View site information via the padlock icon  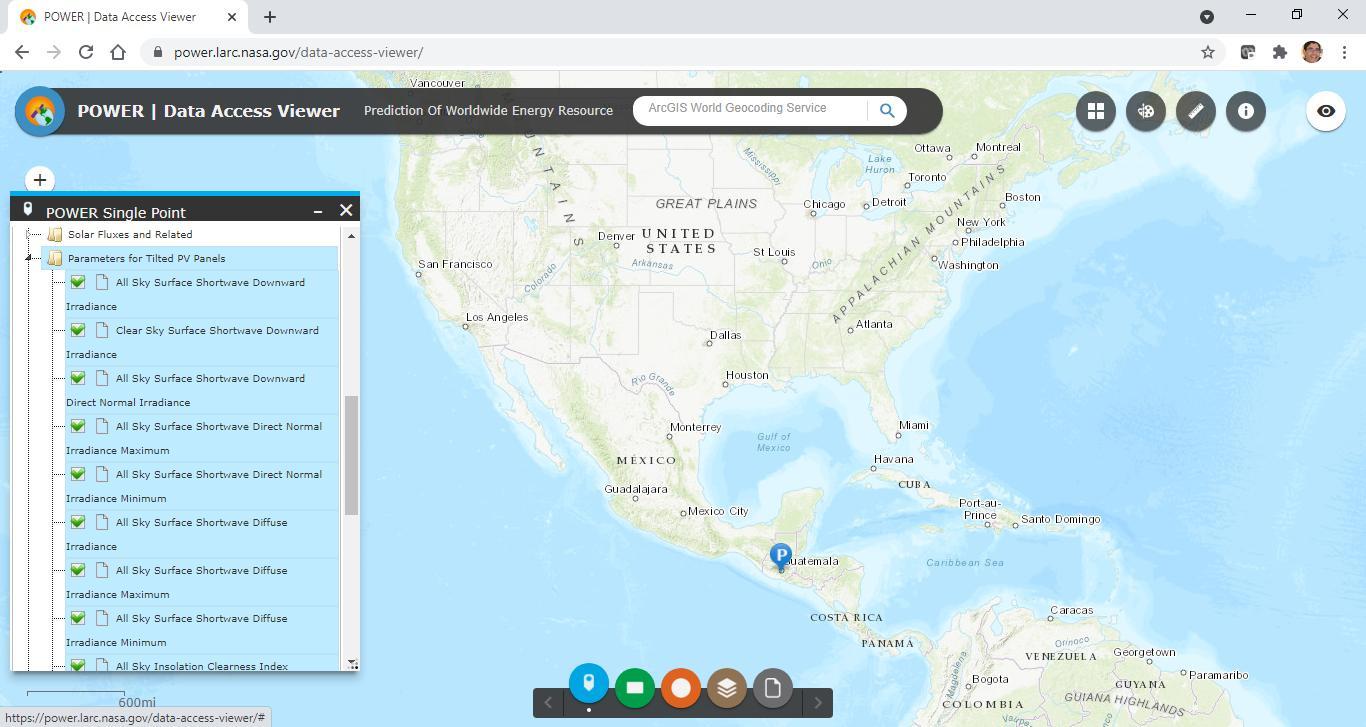coord(157,52)
